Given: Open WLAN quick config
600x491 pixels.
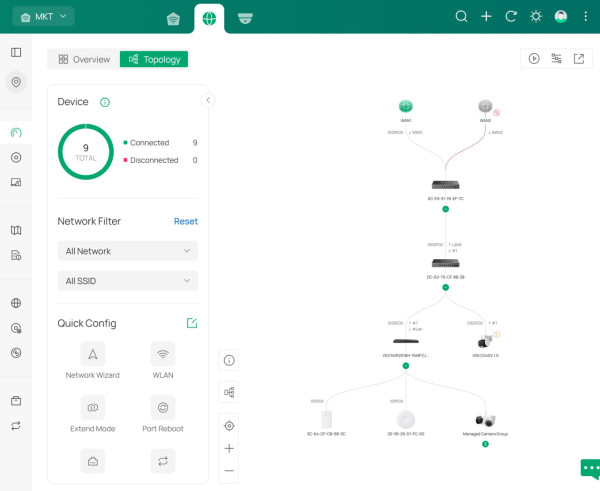Looking at the screenshot, I should (x=162, y=354).
